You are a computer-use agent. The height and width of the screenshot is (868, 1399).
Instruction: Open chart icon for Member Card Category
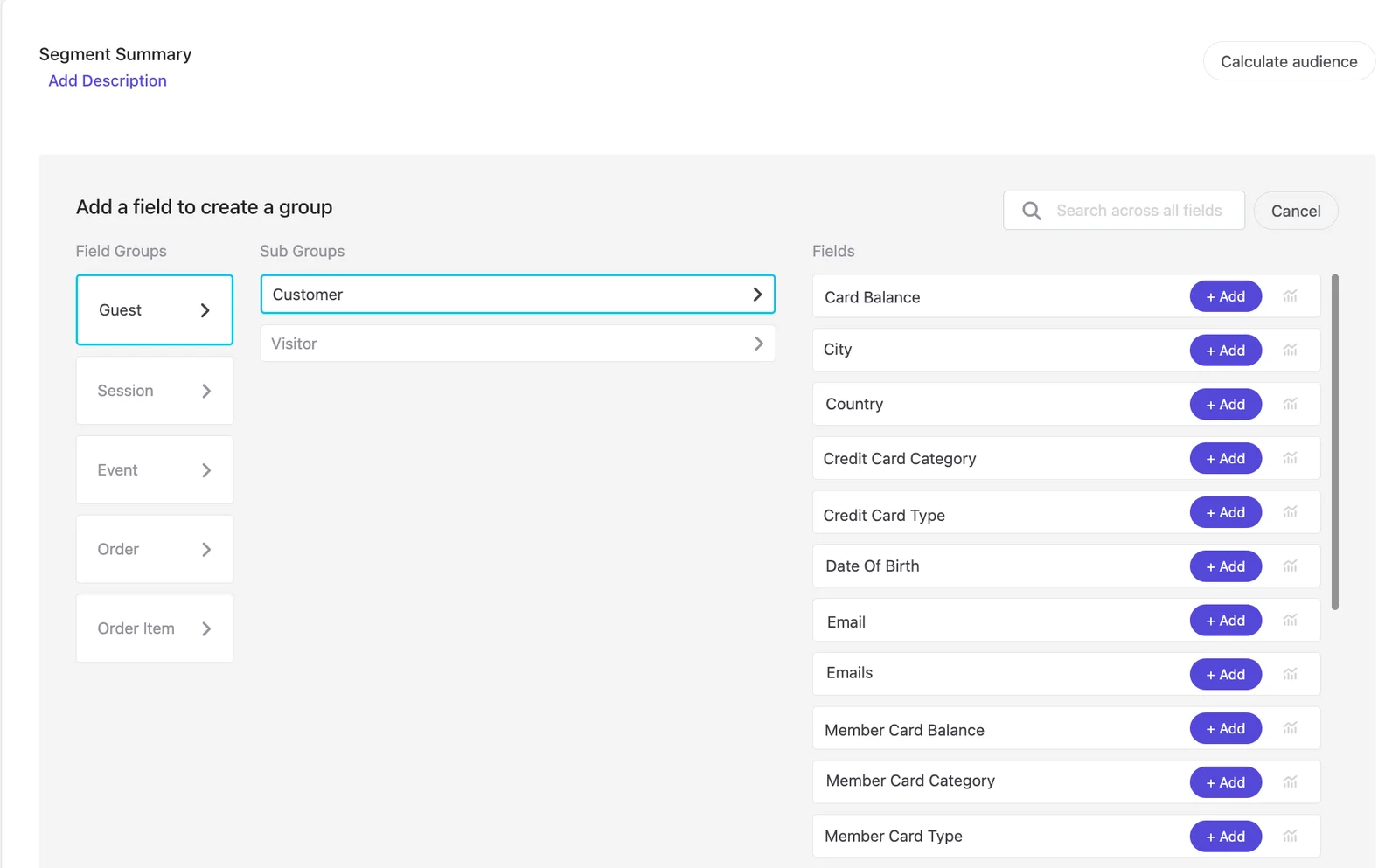(x=1290, y=782)
